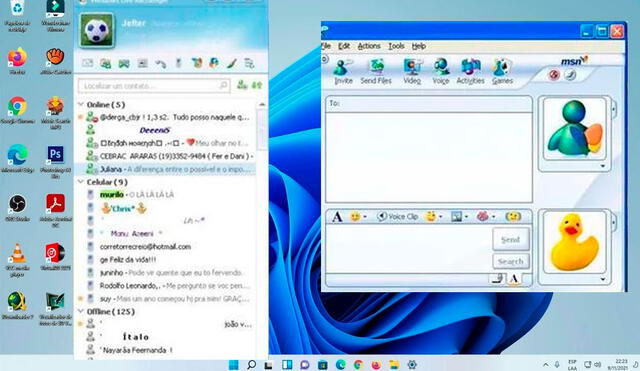Open the dropdown arrow under the contact's MSN avatar
The width and height of the screenshot is (640, 371).
pyautogui.click(x=602, y=166)
